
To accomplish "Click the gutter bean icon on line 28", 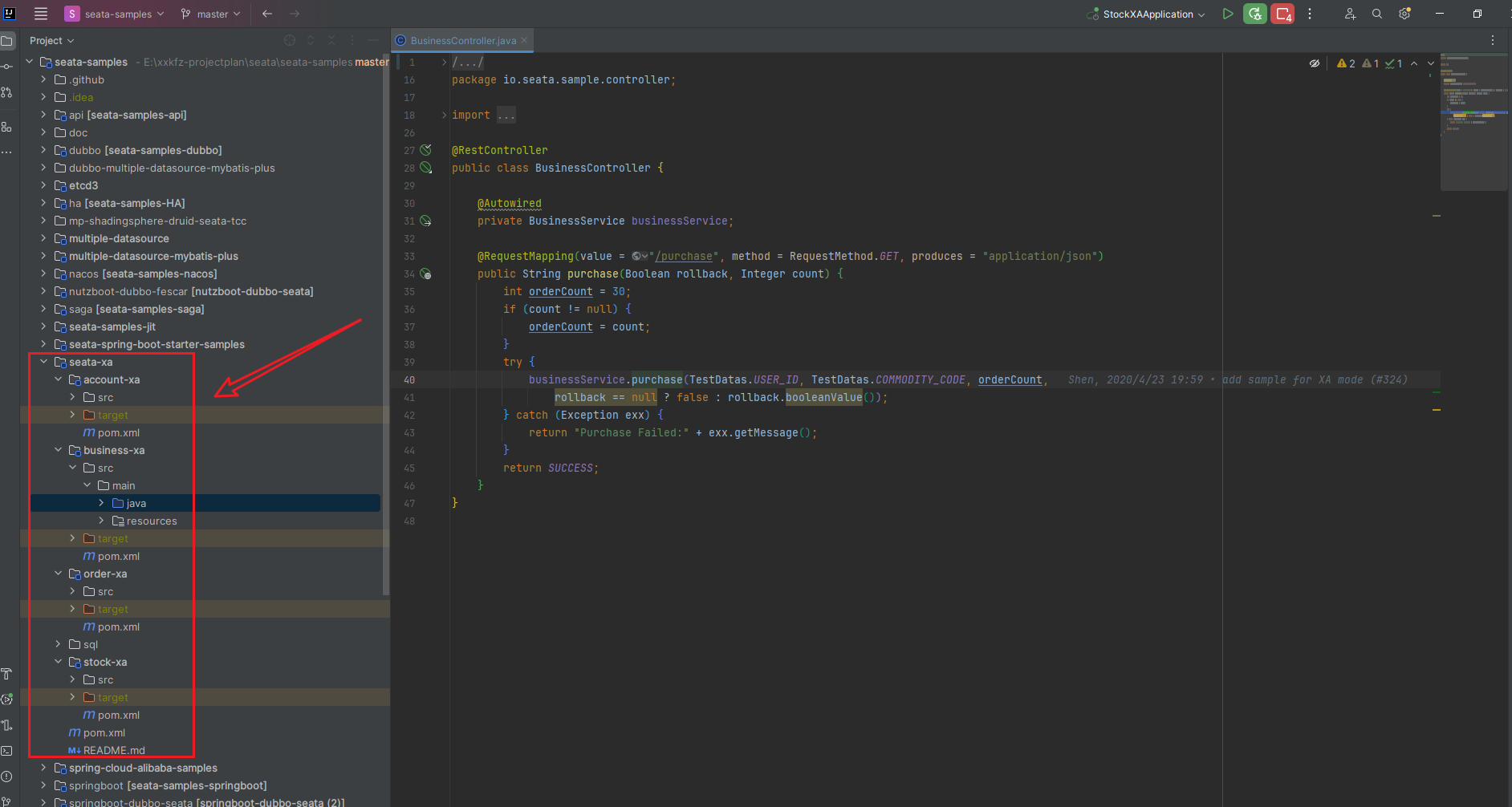I will tap(426, 168).
